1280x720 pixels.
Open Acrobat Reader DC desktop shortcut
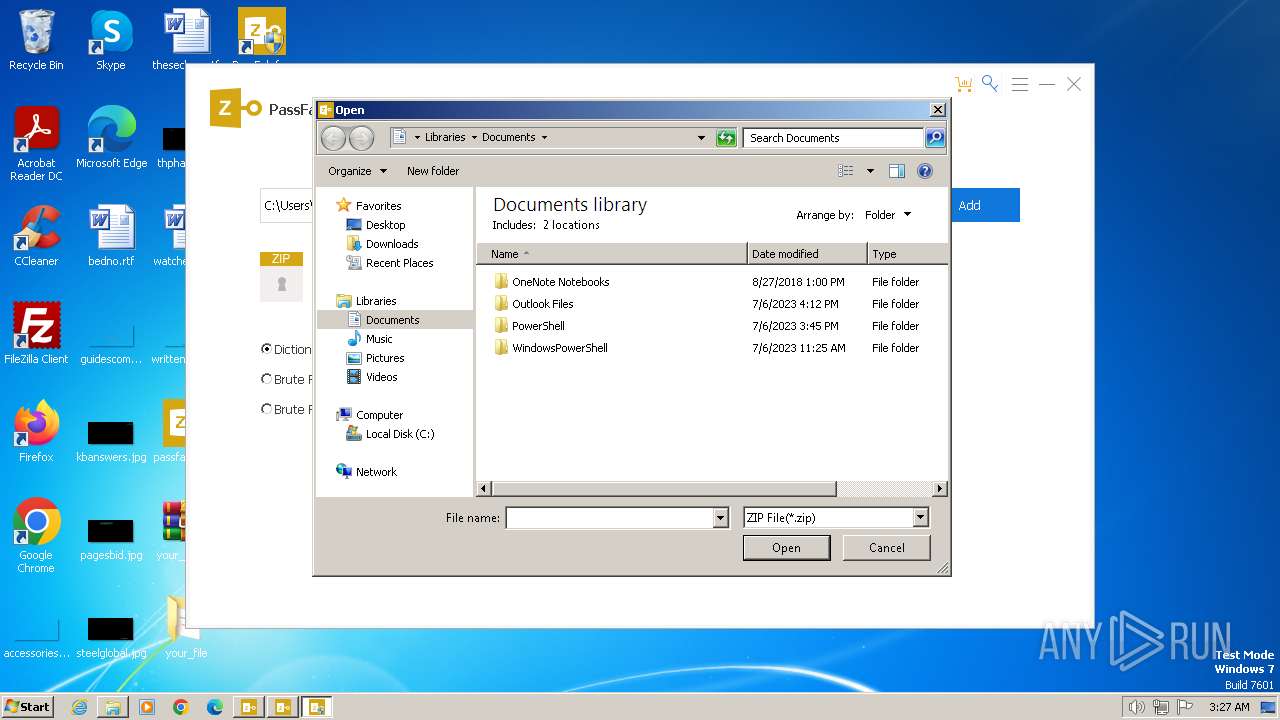pos(36,144)
